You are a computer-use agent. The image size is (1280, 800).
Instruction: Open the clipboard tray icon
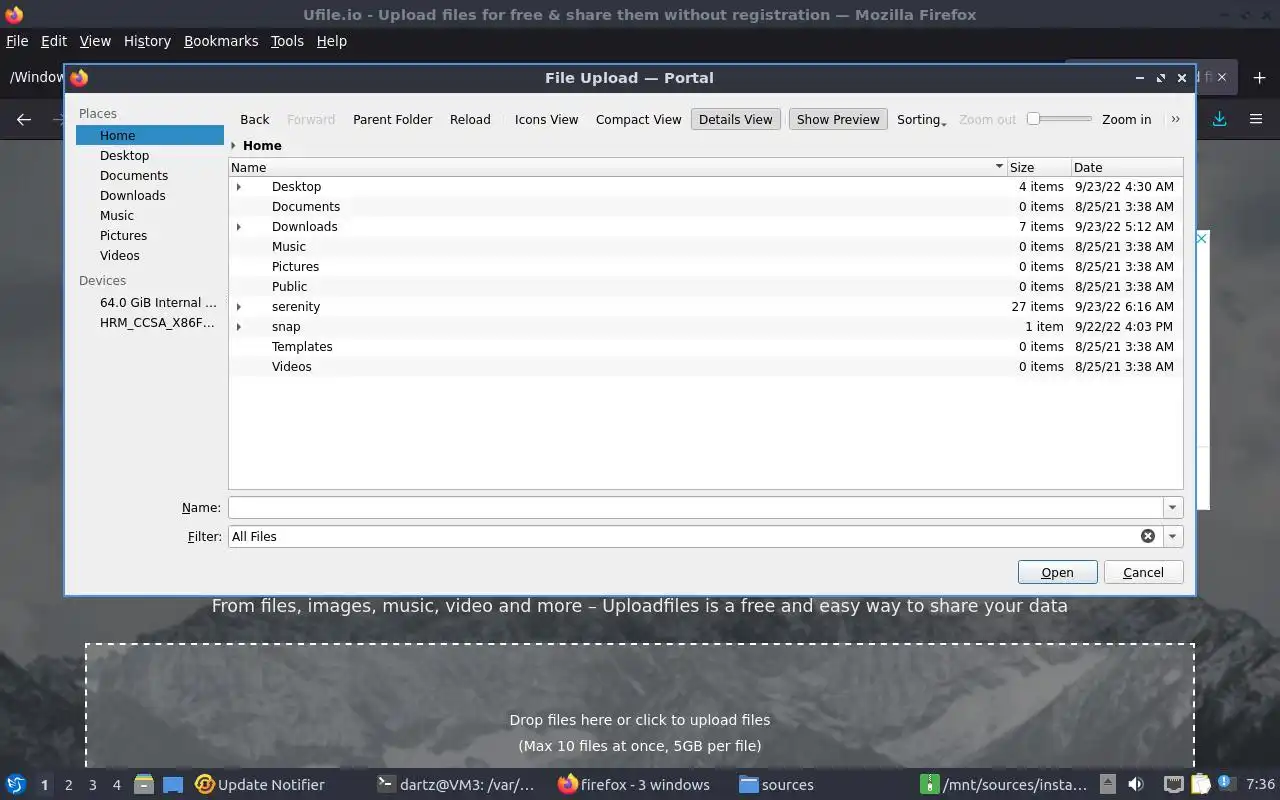point(1200,784)
